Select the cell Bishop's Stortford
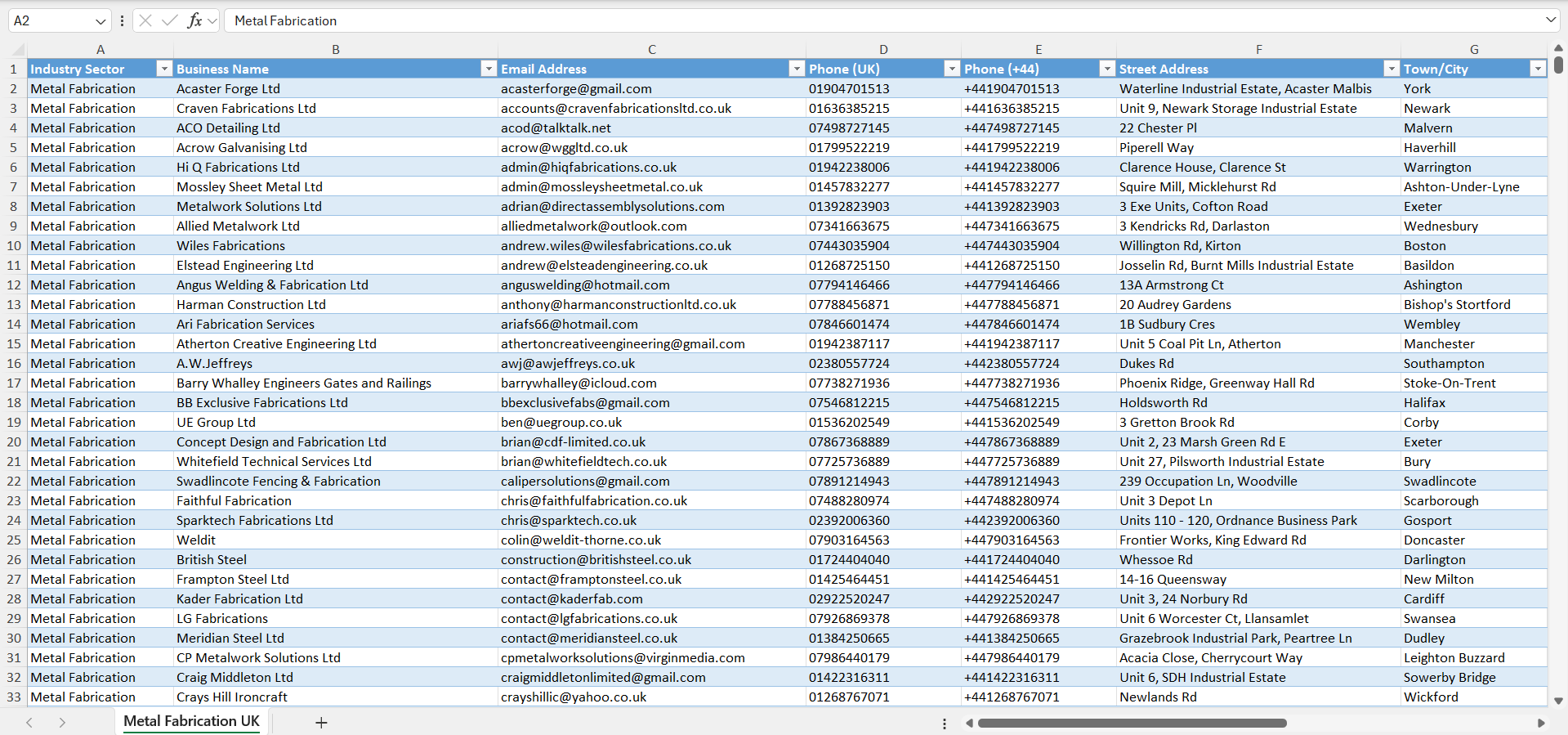 1474,304
